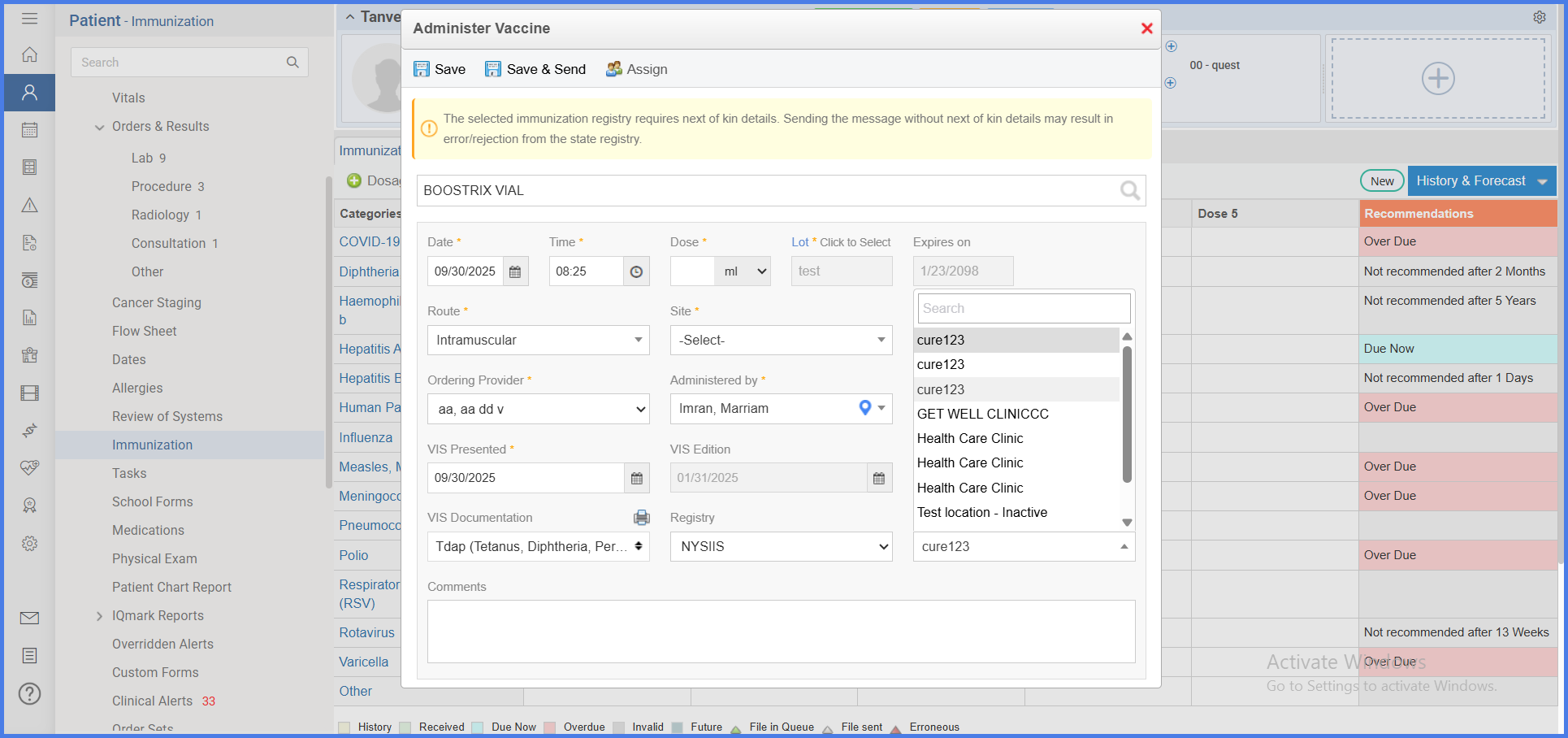Expand the IQmark Reports tree item
Screen dimensions: 1568x738
(99, 616)
